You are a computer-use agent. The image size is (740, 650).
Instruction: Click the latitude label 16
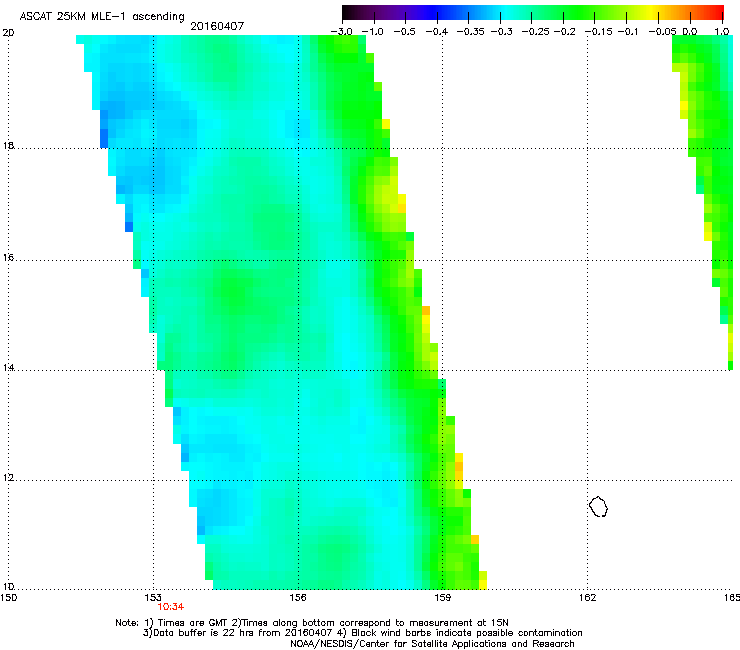pos(8,257)
